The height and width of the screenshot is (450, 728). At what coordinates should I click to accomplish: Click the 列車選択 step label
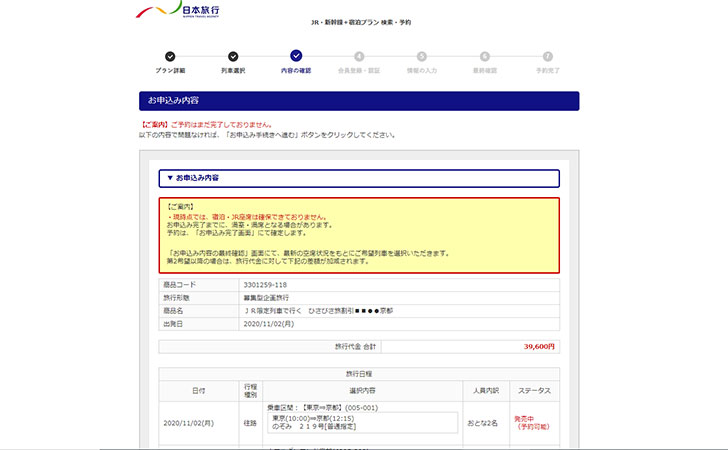coord(233,71)
